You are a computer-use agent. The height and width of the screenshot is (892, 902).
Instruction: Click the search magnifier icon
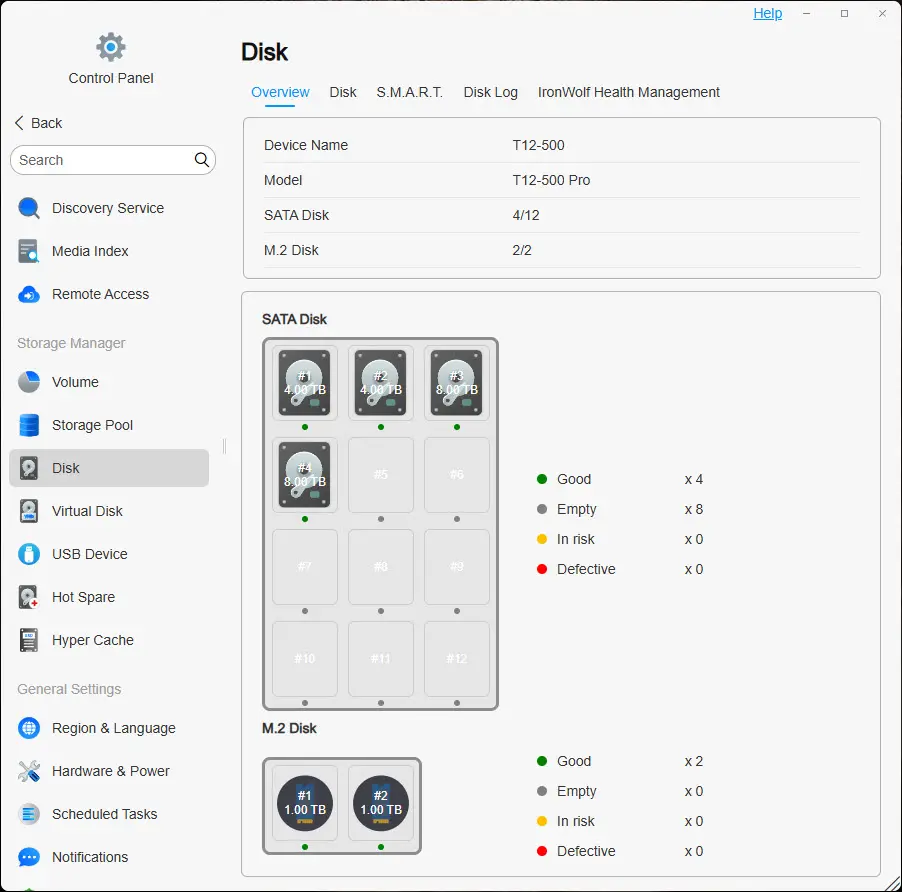(201, 160)
